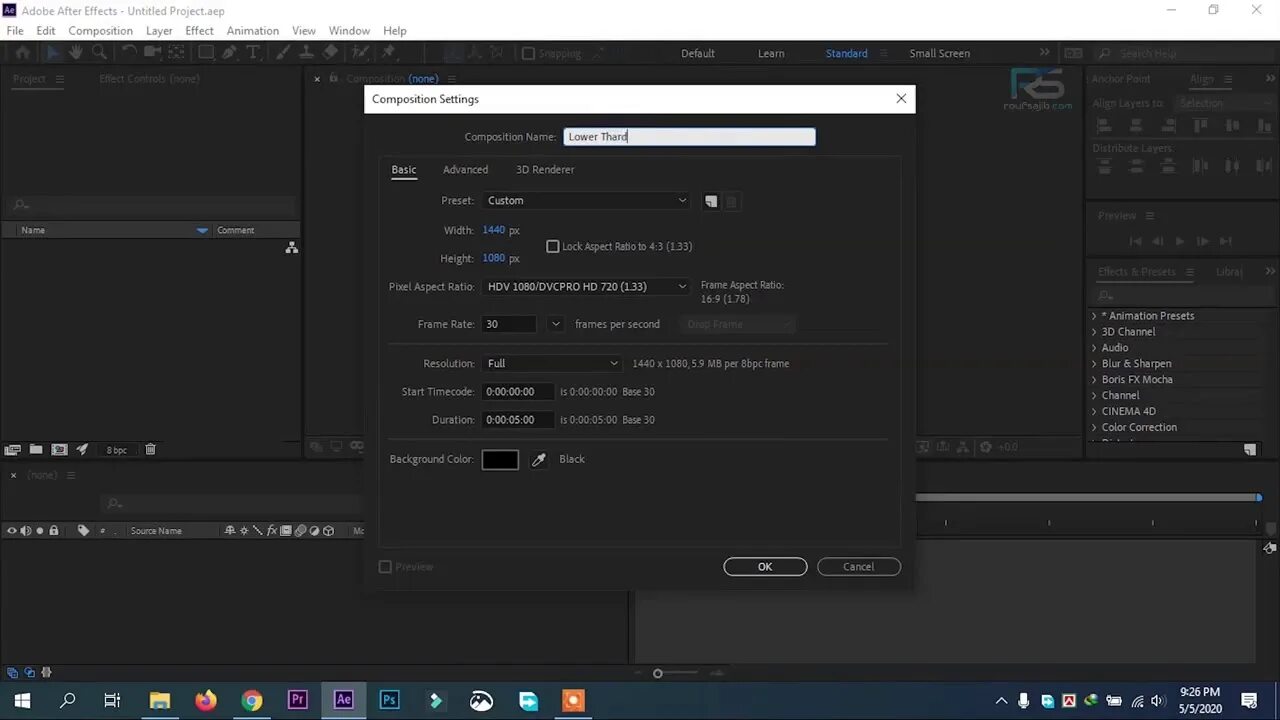Screen dimensions: 1280x720
Task: Toggle Lock Aspect Ratio to 4:3 checkbox
Action: (553, 246)
